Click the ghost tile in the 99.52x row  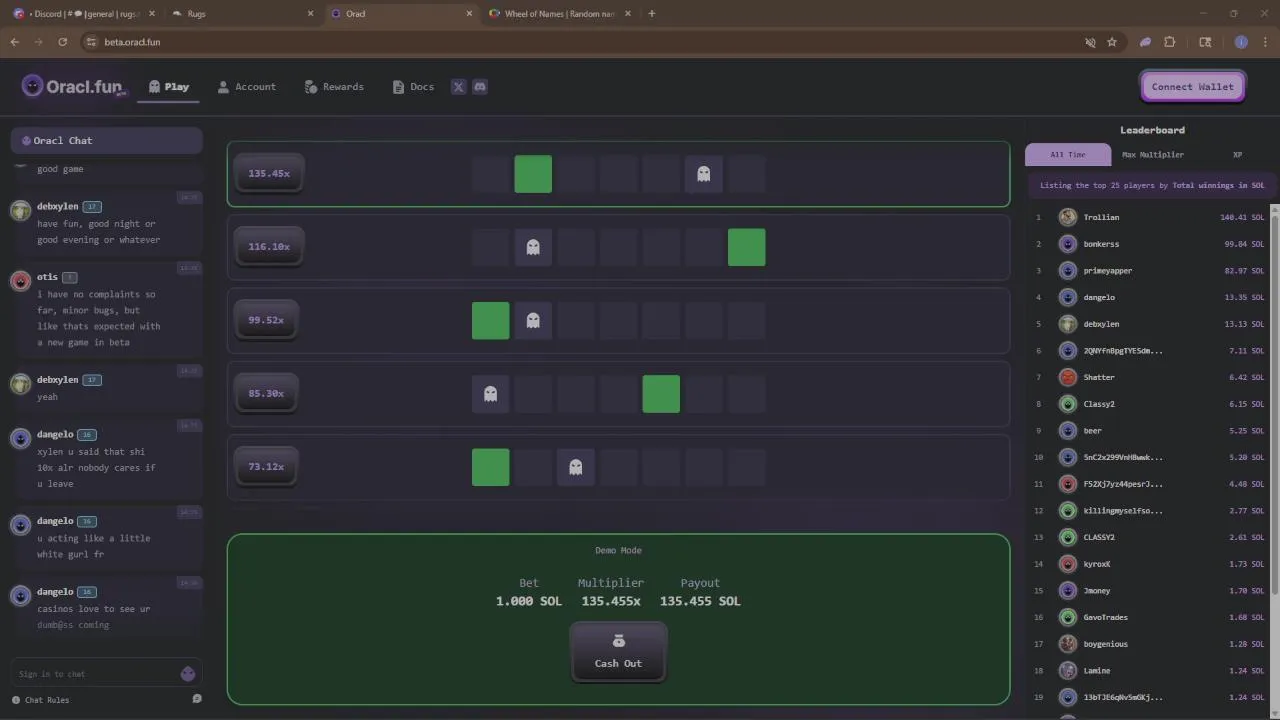coord(533,320)
